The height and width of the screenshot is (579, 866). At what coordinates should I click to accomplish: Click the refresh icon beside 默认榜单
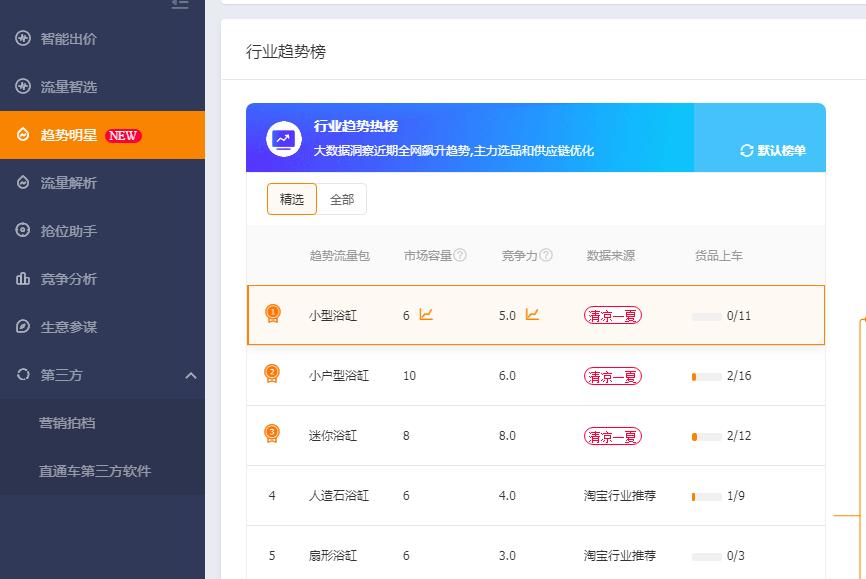click(x=746, y=152)
